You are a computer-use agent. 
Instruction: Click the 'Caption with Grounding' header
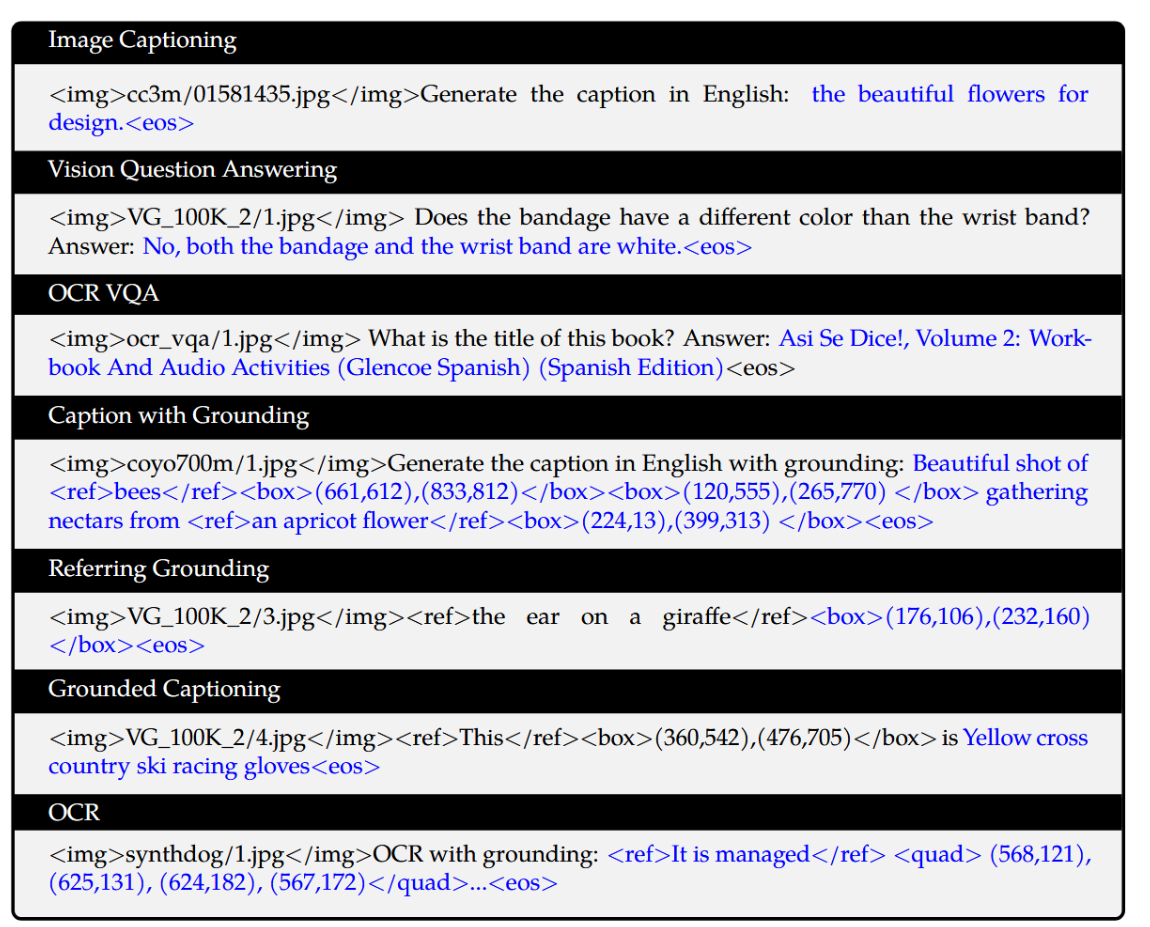[x=178, y=416]
